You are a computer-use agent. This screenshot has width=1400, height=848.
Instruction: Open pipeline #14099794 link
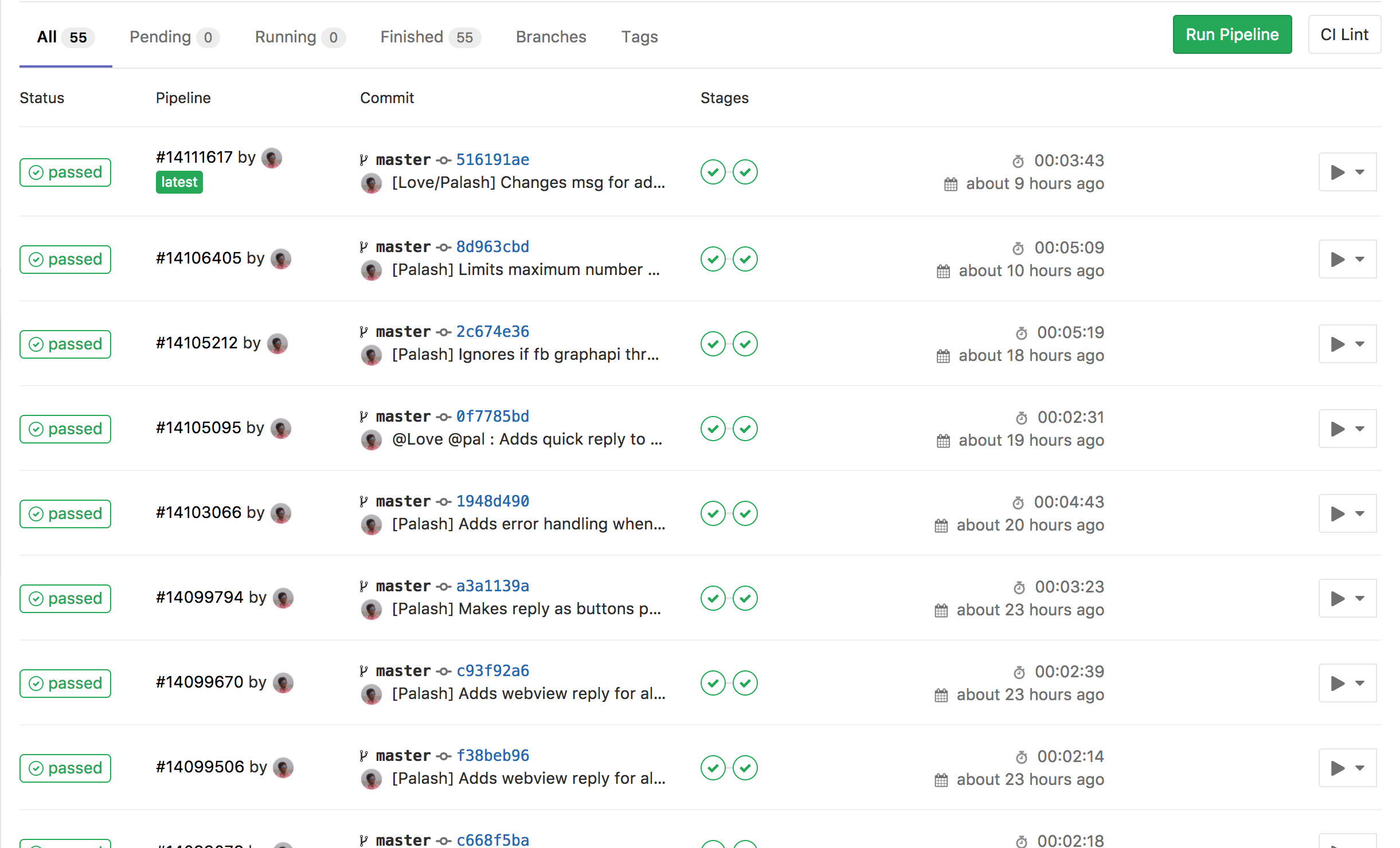coord(200,598)
